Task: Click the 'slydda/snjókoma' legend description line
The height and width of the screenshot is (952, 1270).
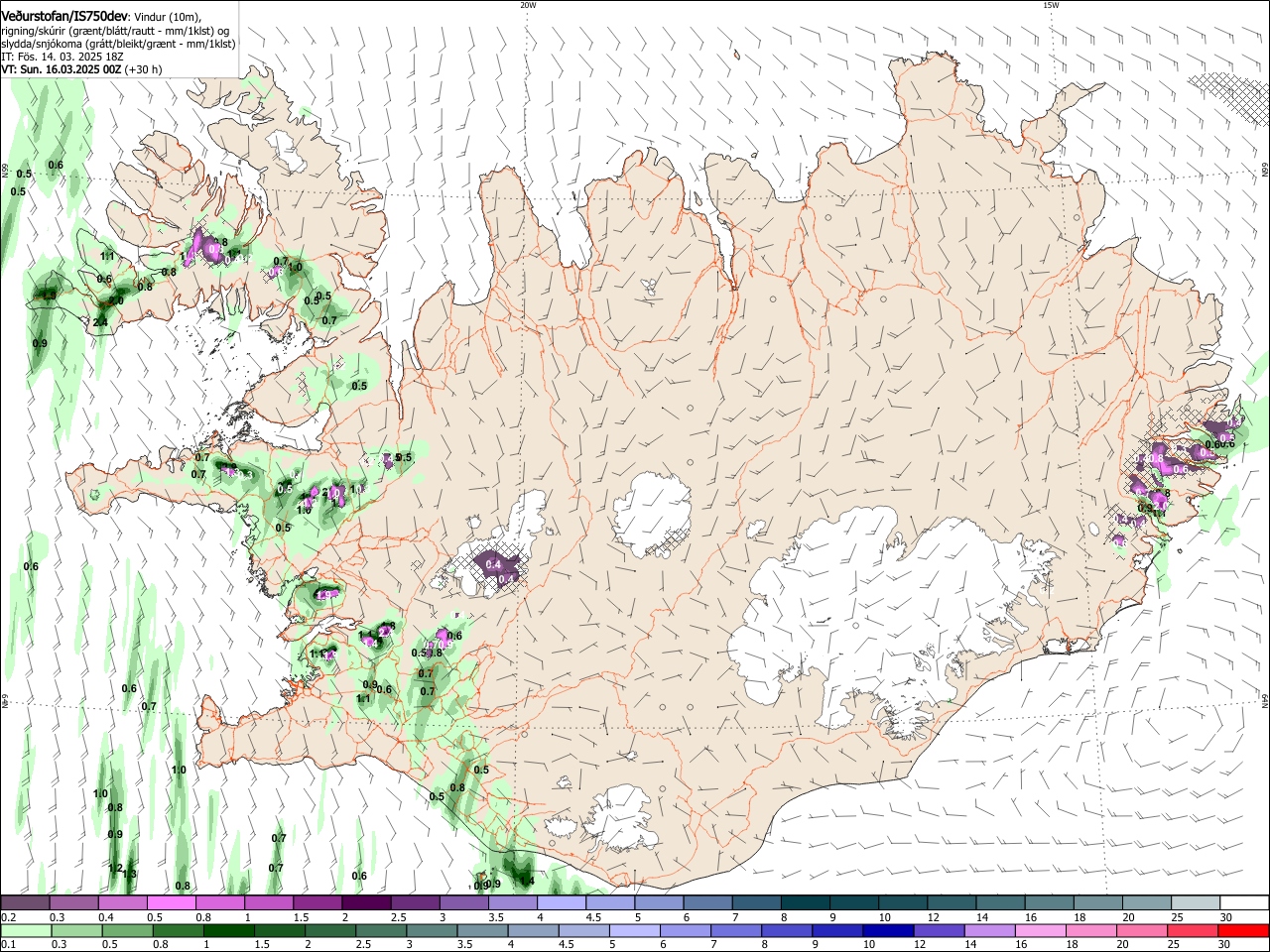Action: coord(118,44)
